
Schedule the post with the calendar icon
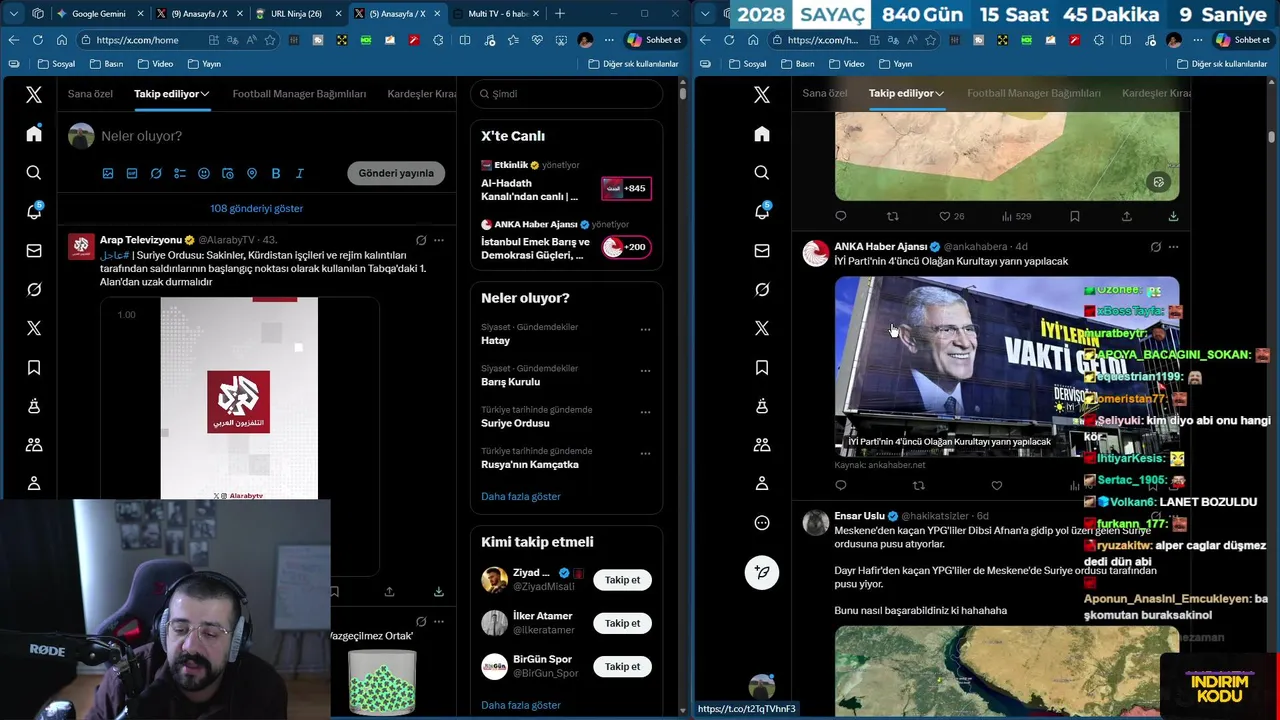(x=228, y=173)
